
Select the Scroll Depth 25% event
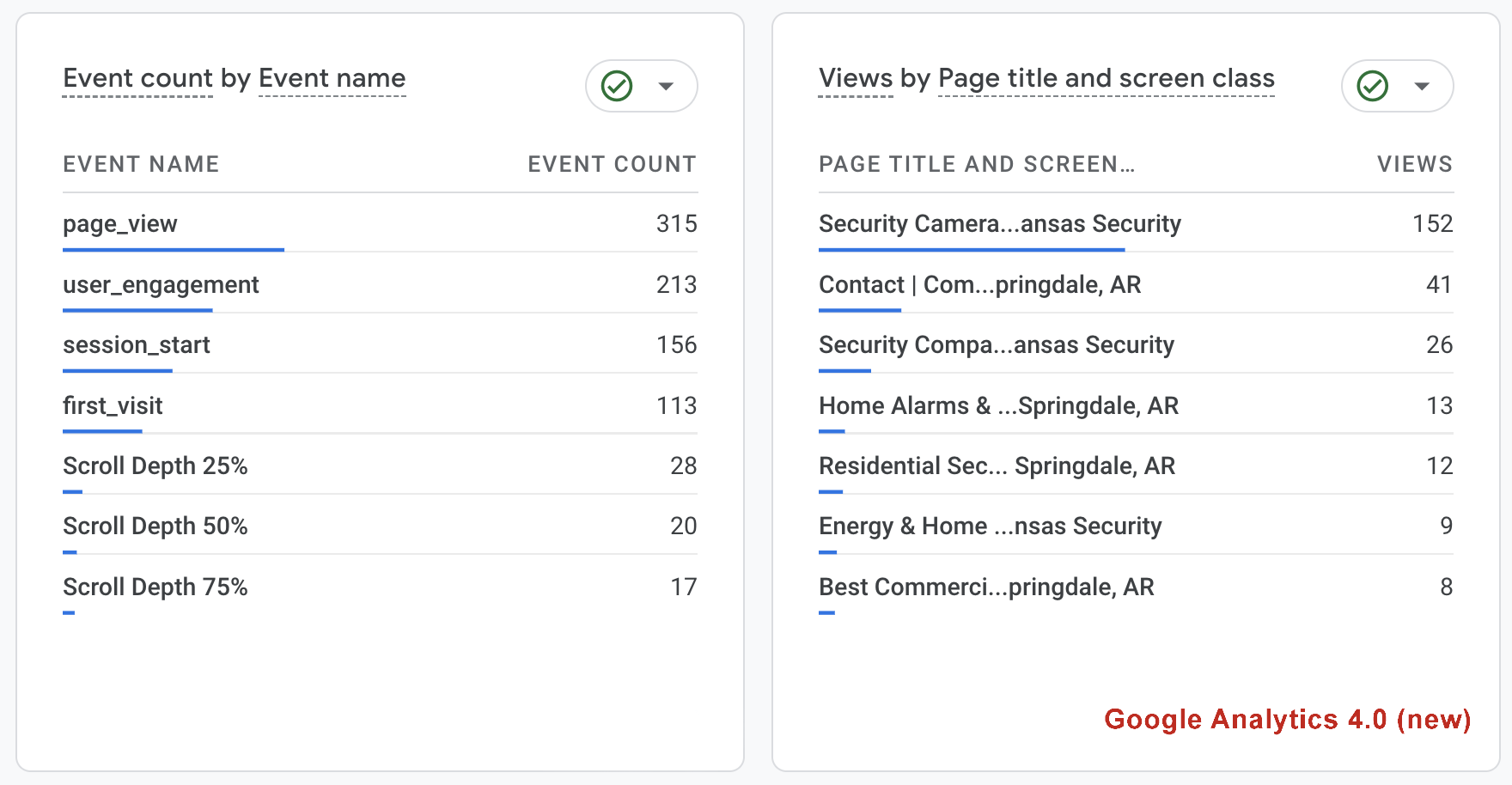(155, 466)
